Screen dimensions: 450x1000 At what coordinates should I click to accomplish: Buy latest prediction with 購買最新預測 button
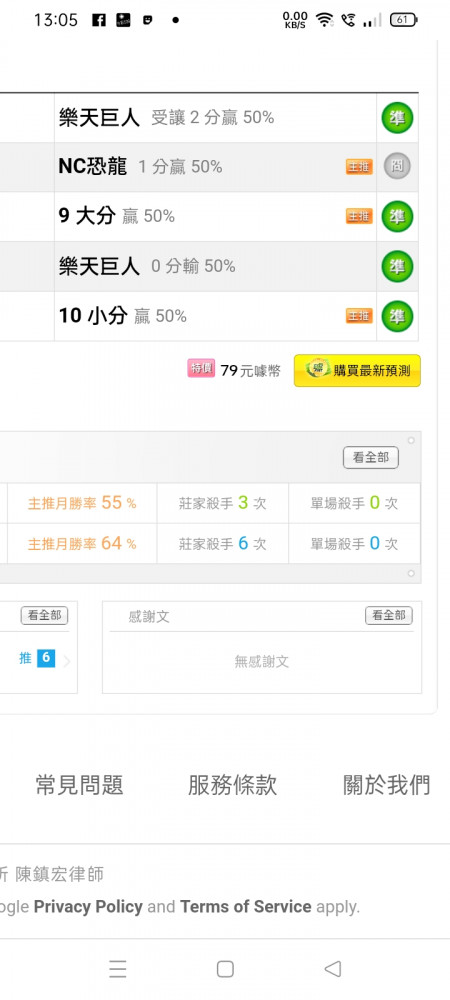(x=357, y=371)
